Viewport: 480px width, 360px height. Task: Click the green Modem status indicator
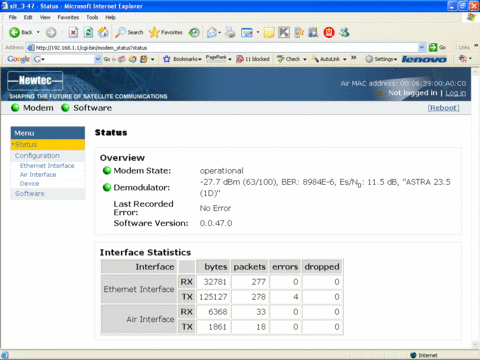pos(15,108)
